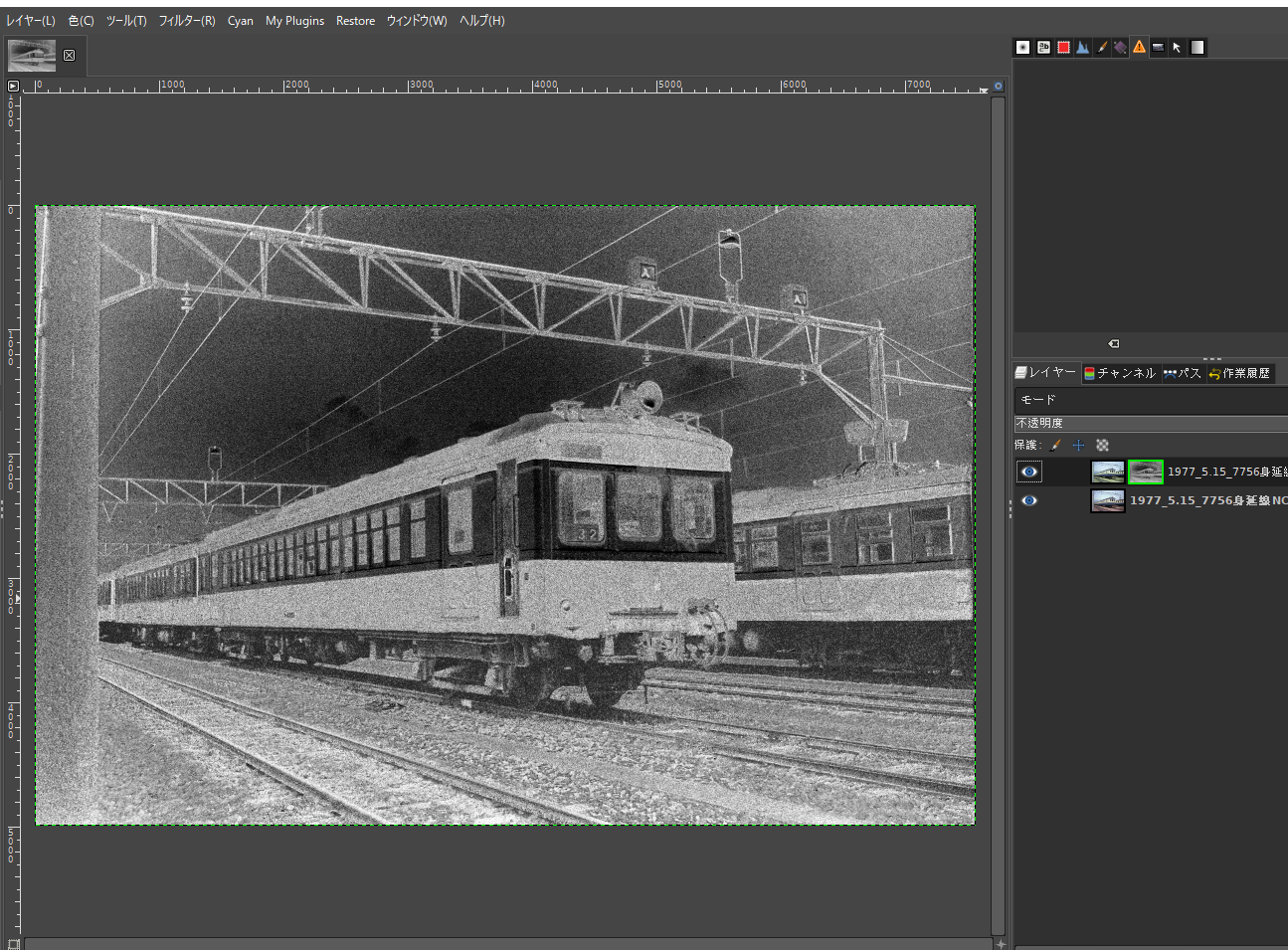This screenshot has width=1288, height=950.
Task: Toggle the lock alpha channel checkerboard icon
Action: (1102, 446)
